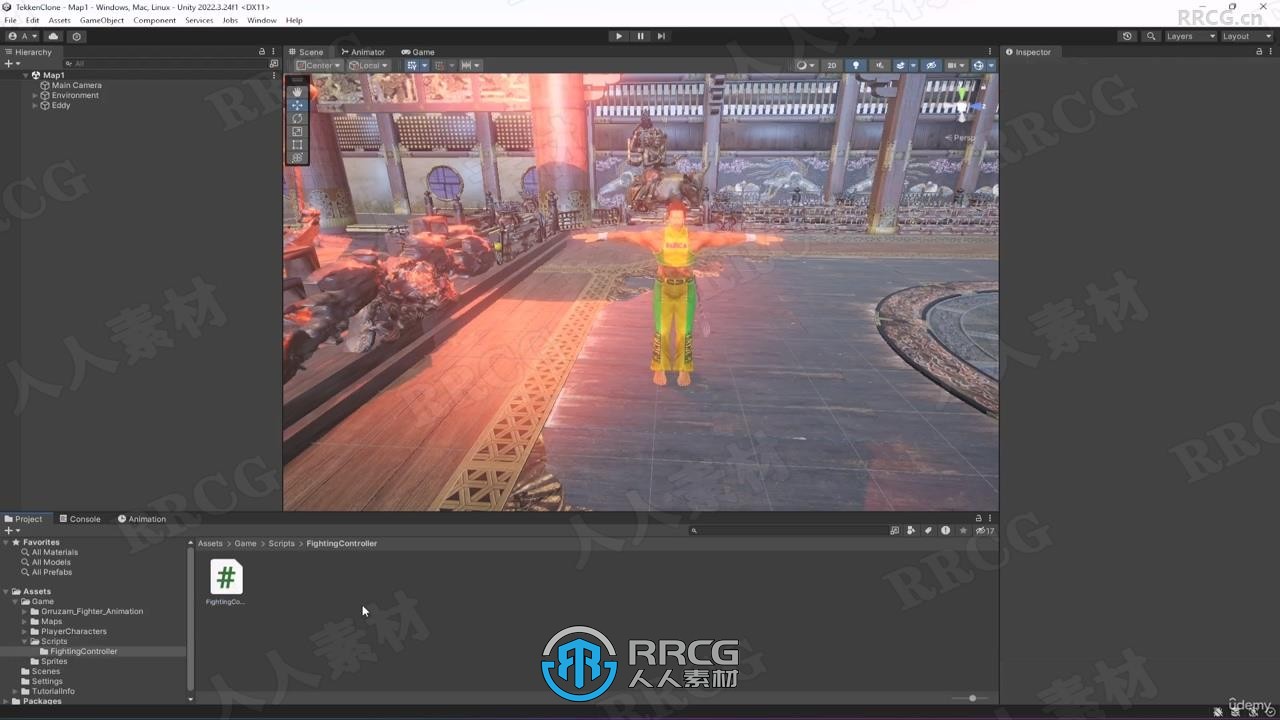Switch to the Scene tab
The height and width of the screenshot is (720, 1280).
[306, 52]
